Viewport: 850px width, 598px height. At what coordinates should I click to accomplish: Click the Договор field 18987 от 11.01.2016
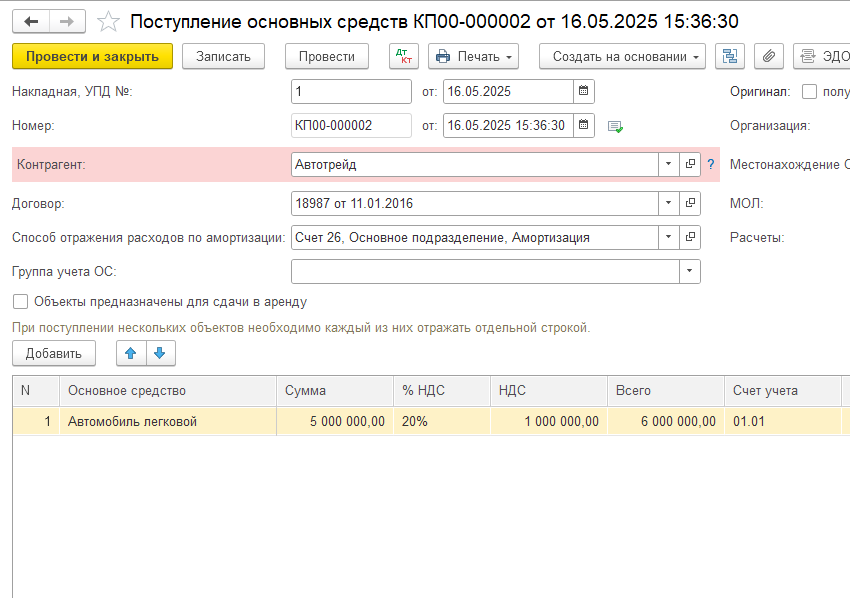pyautogui.click(x=475, y=203)
